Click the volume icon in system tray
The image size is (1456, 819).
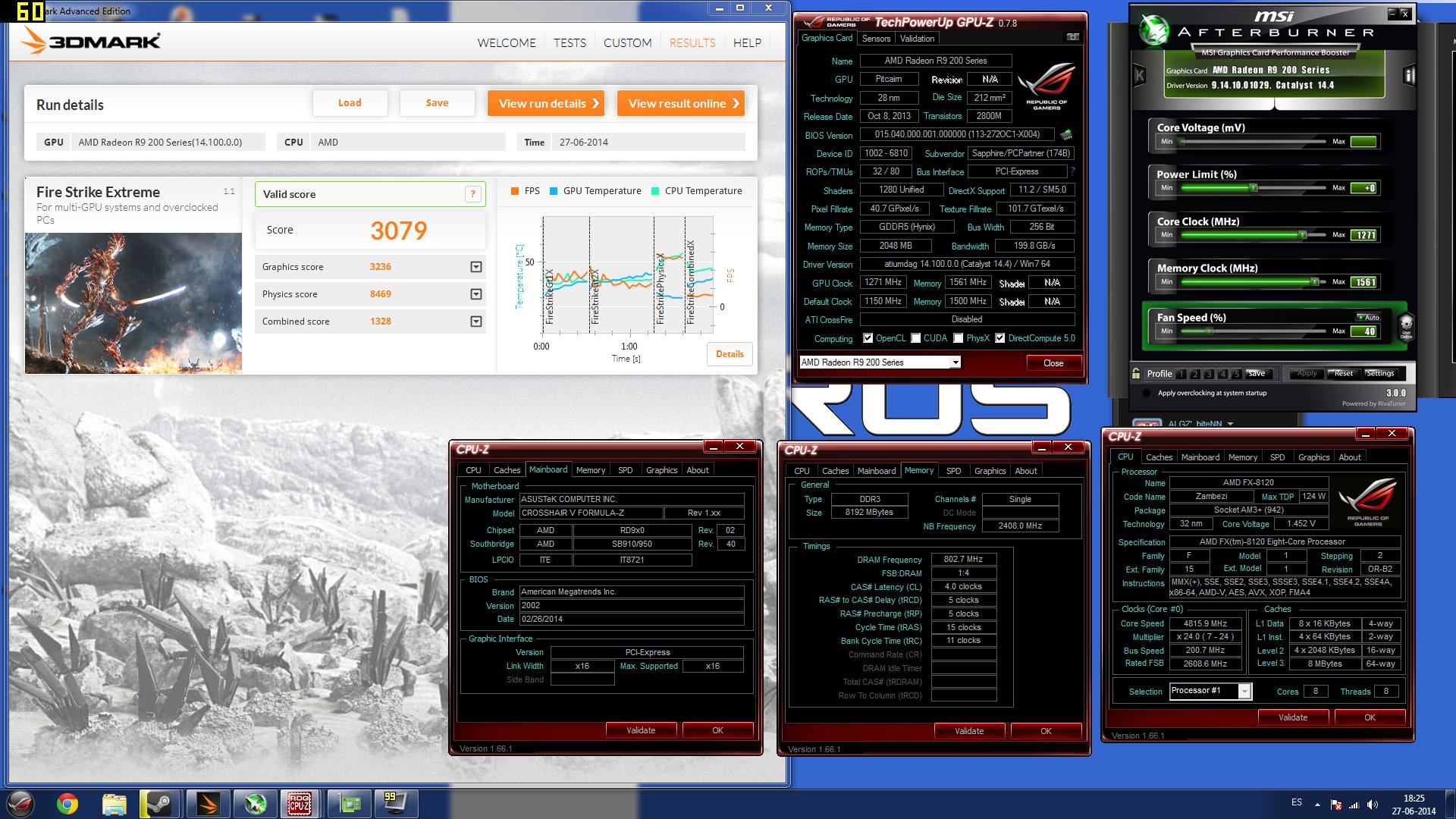[x=1371, y=805]
